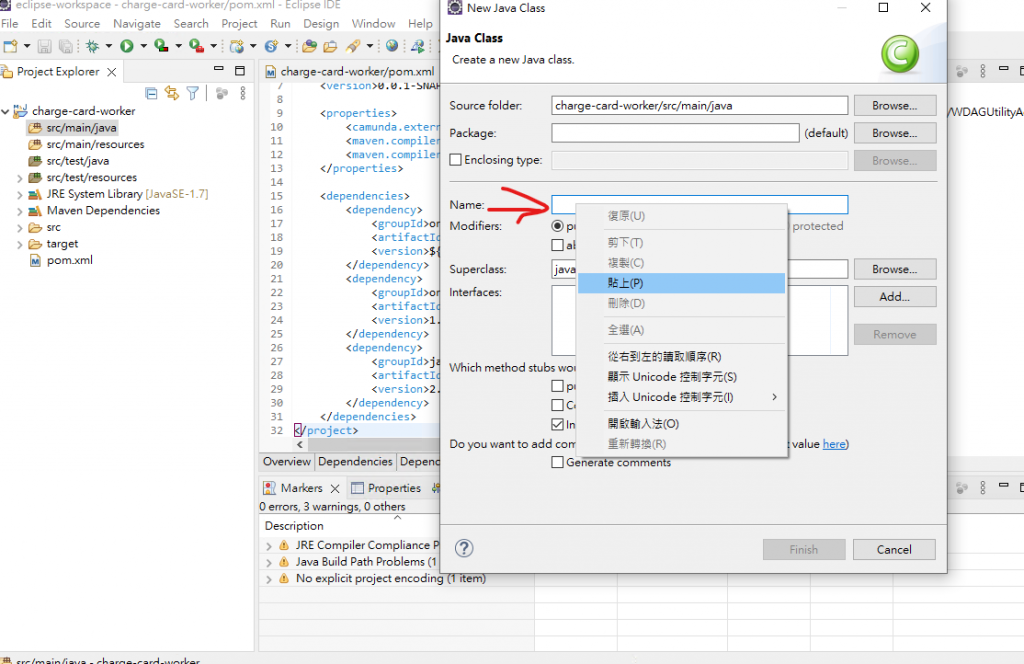Select src/main/java source folder
1024x664 pixels.
(x=81, y=128)
